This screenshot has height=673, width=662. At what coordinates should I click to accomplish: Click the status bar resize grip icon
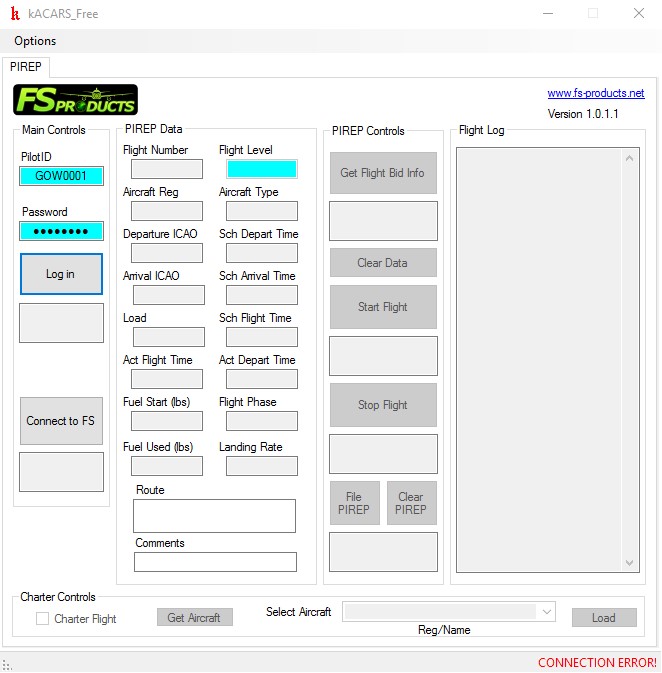tap(7, 665)
